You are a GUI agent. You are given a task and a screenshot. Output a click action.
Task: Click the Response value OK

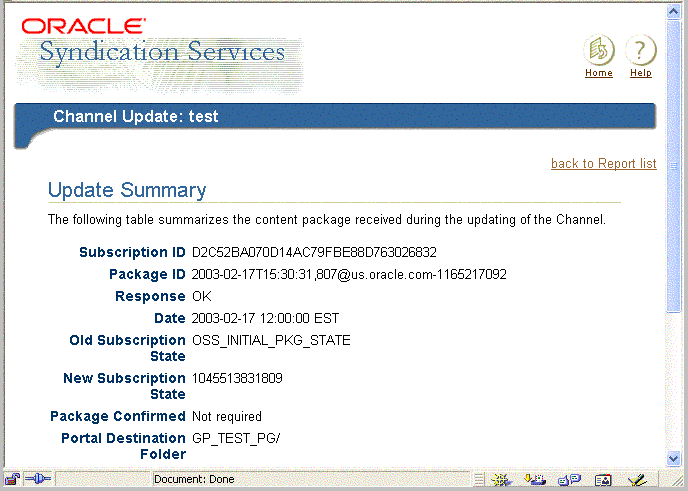tap(202, 296)
